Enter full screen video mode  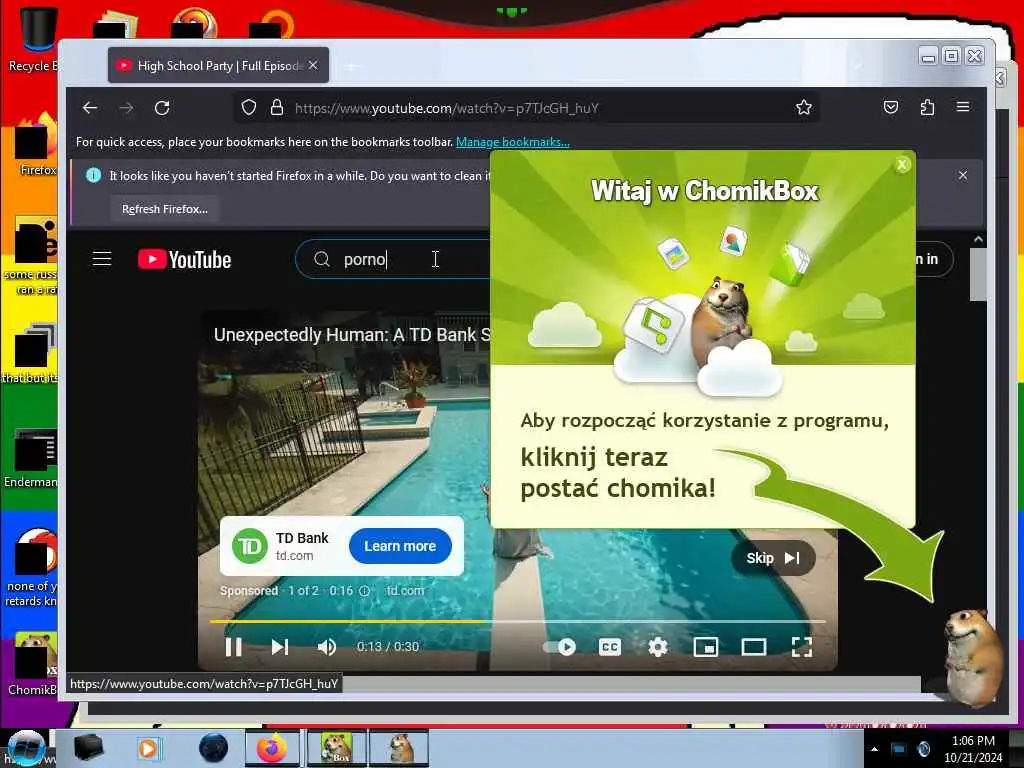(802, 647)
